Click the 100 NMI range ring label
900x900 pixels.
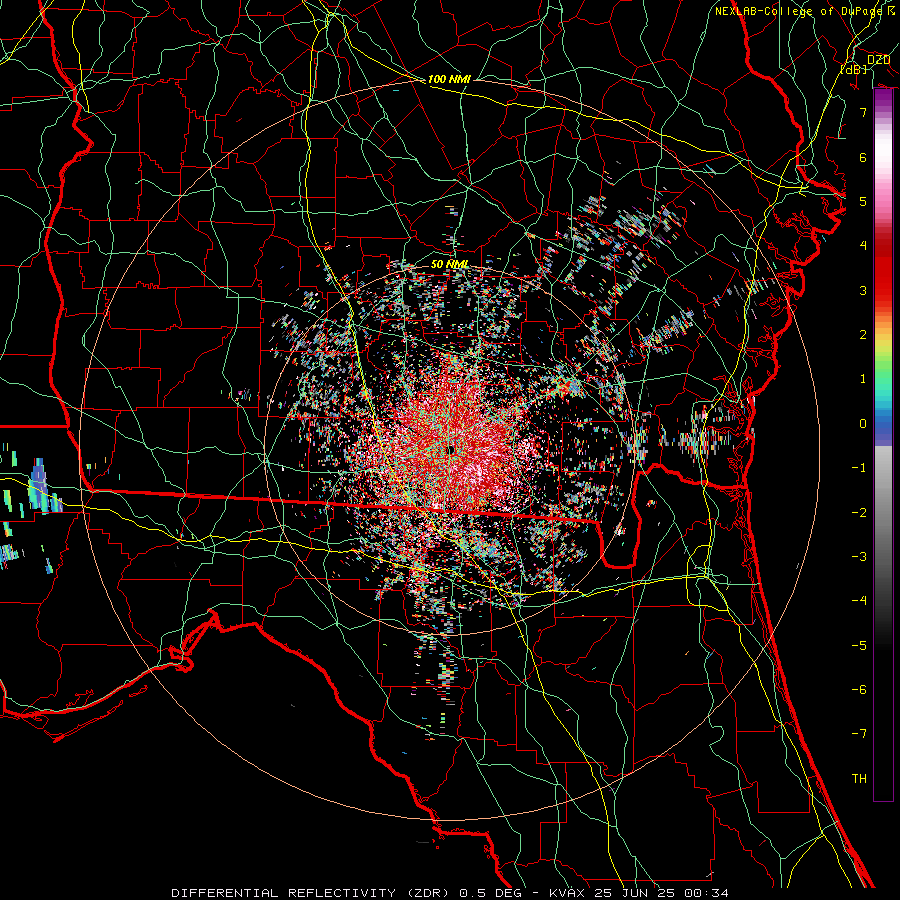pyautogui.click(x=449, y=79)
